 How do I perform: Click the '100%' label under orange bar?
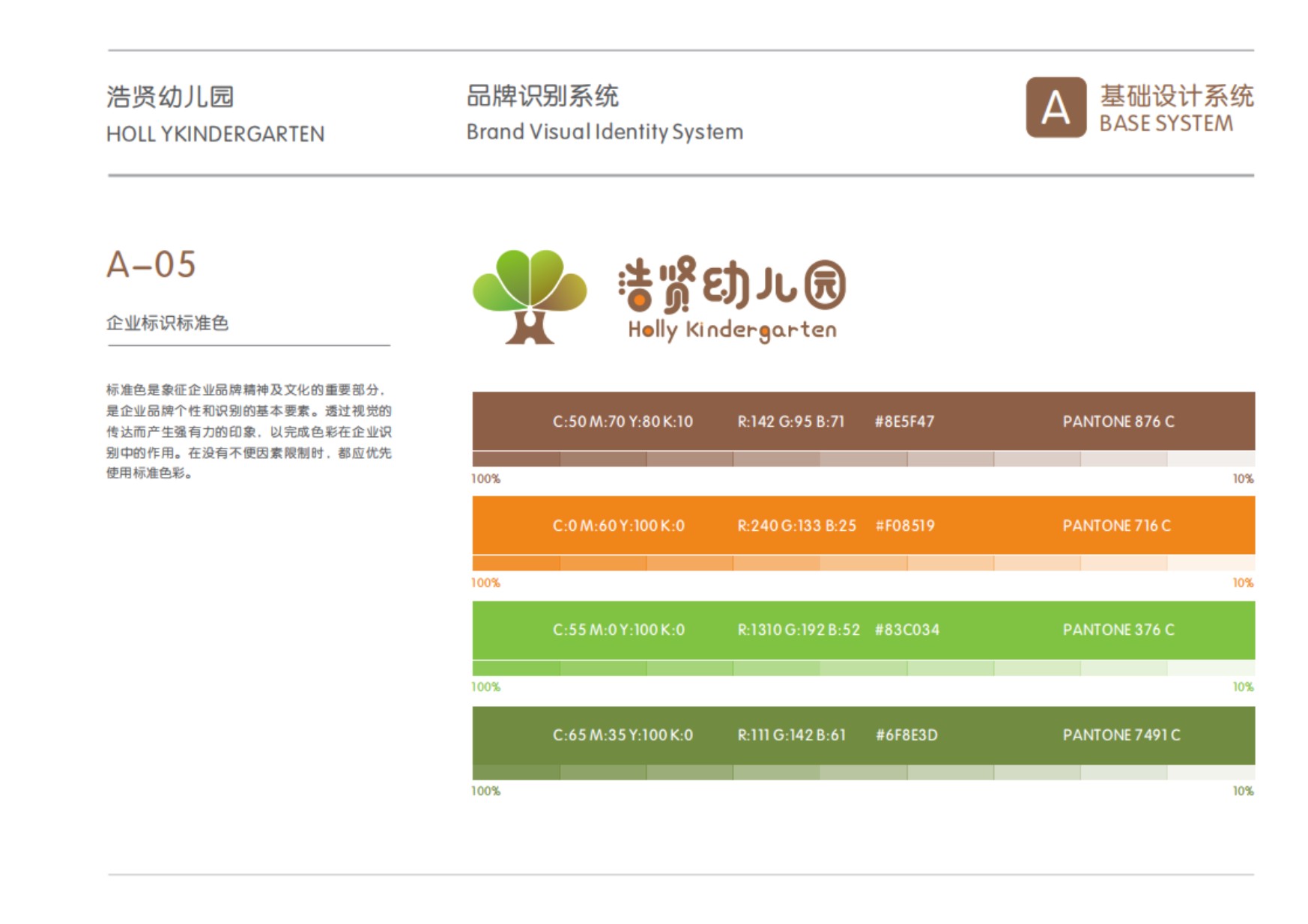point(485,583)
